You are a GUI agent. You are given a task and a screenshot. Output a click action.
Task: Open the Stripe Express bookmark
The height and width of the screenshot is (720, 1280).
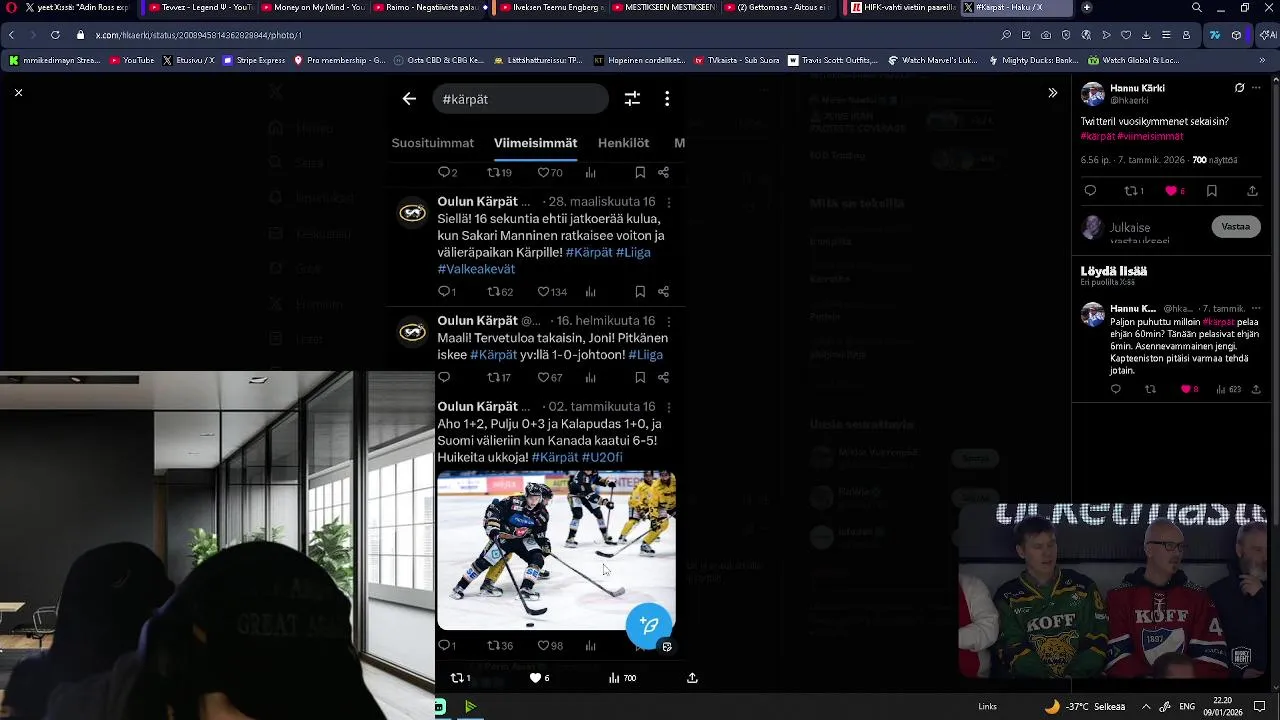pos(254,60)
